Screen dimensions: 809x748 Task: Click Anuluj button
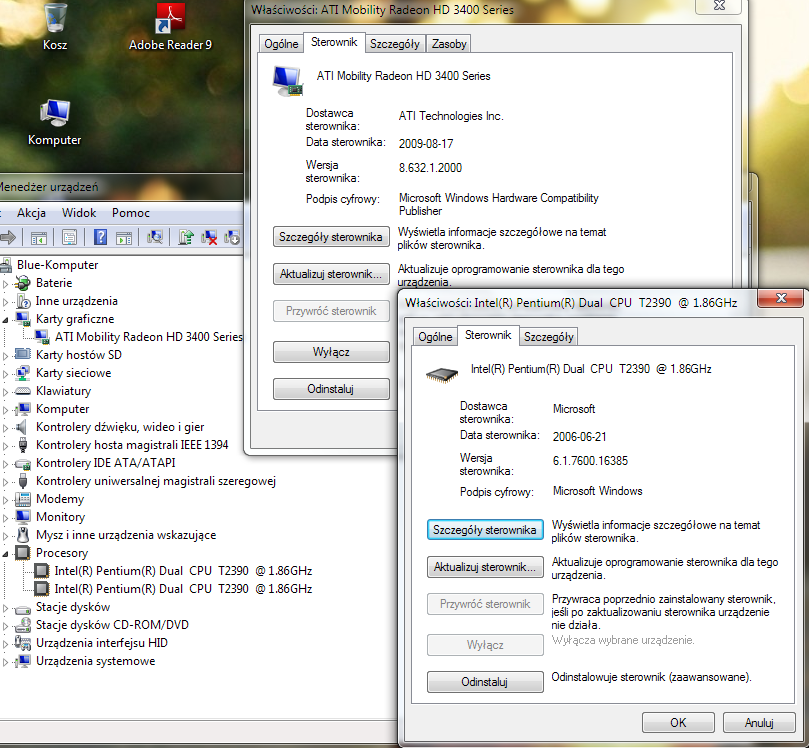tap(759, 723)
